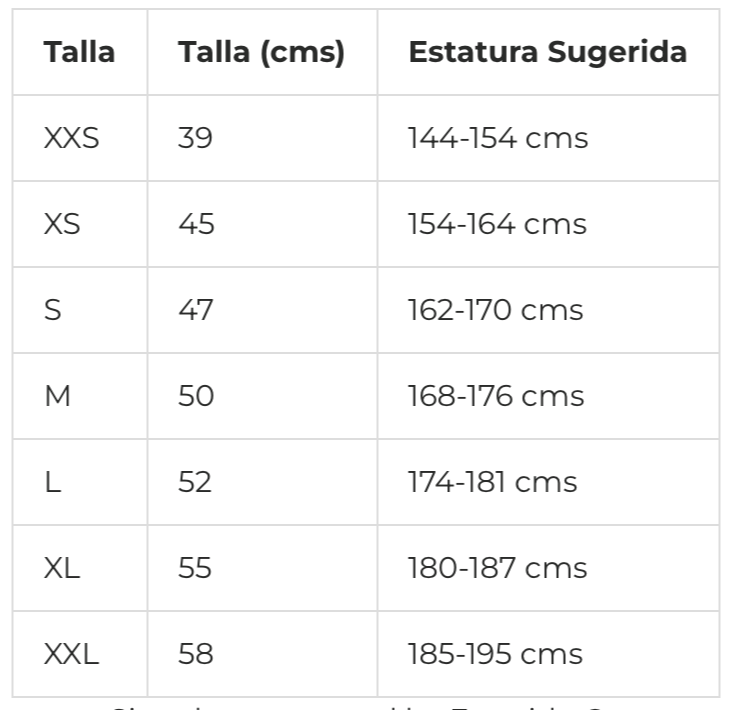Image resolution: width=730 pixels, height=710 pixels.
Task: Click the L size cell
Action: point(80,482)
